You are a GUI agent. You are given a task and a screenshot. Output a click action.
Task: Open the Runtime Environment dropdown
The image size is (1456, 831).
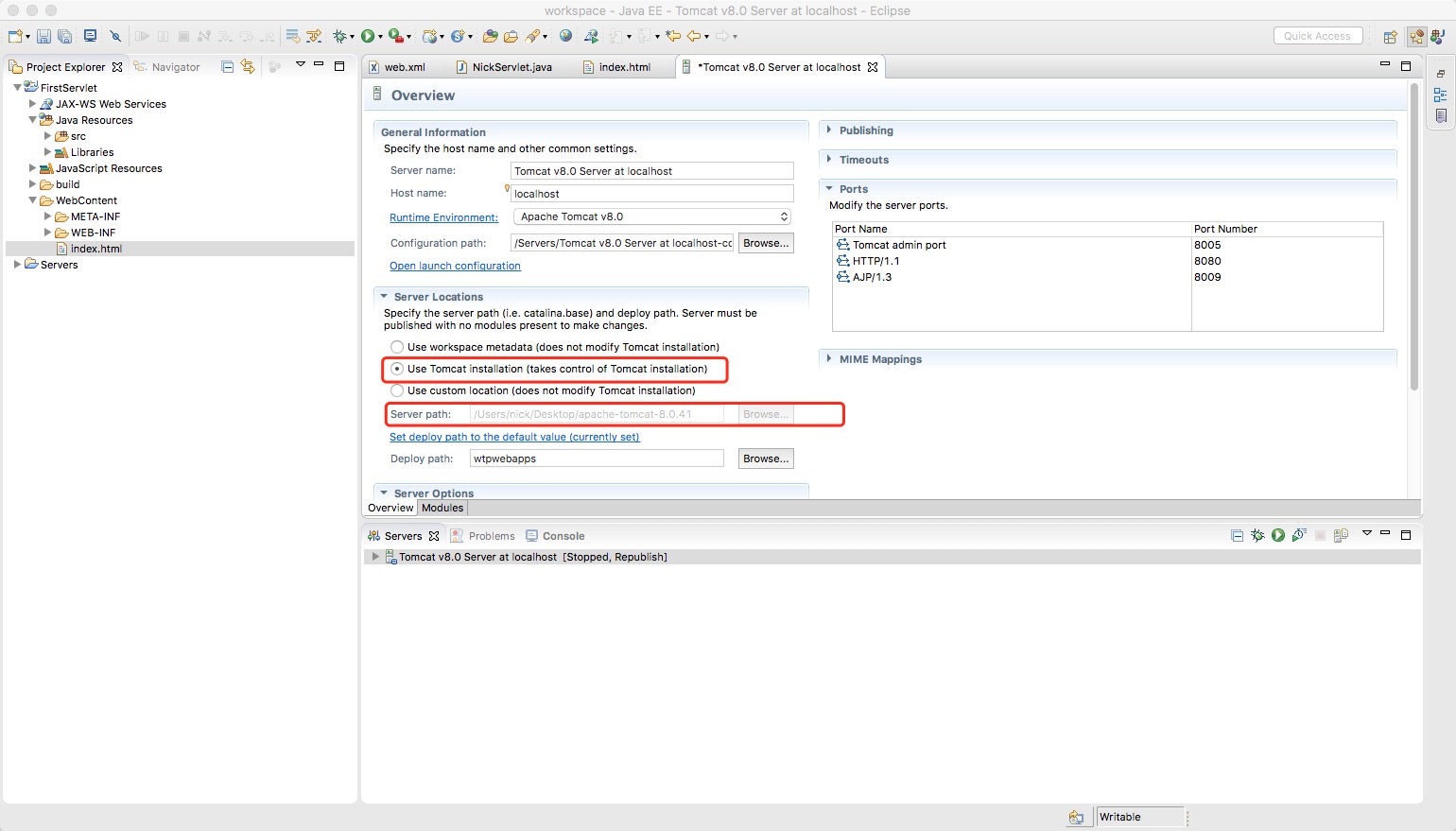tap(652, 216)
